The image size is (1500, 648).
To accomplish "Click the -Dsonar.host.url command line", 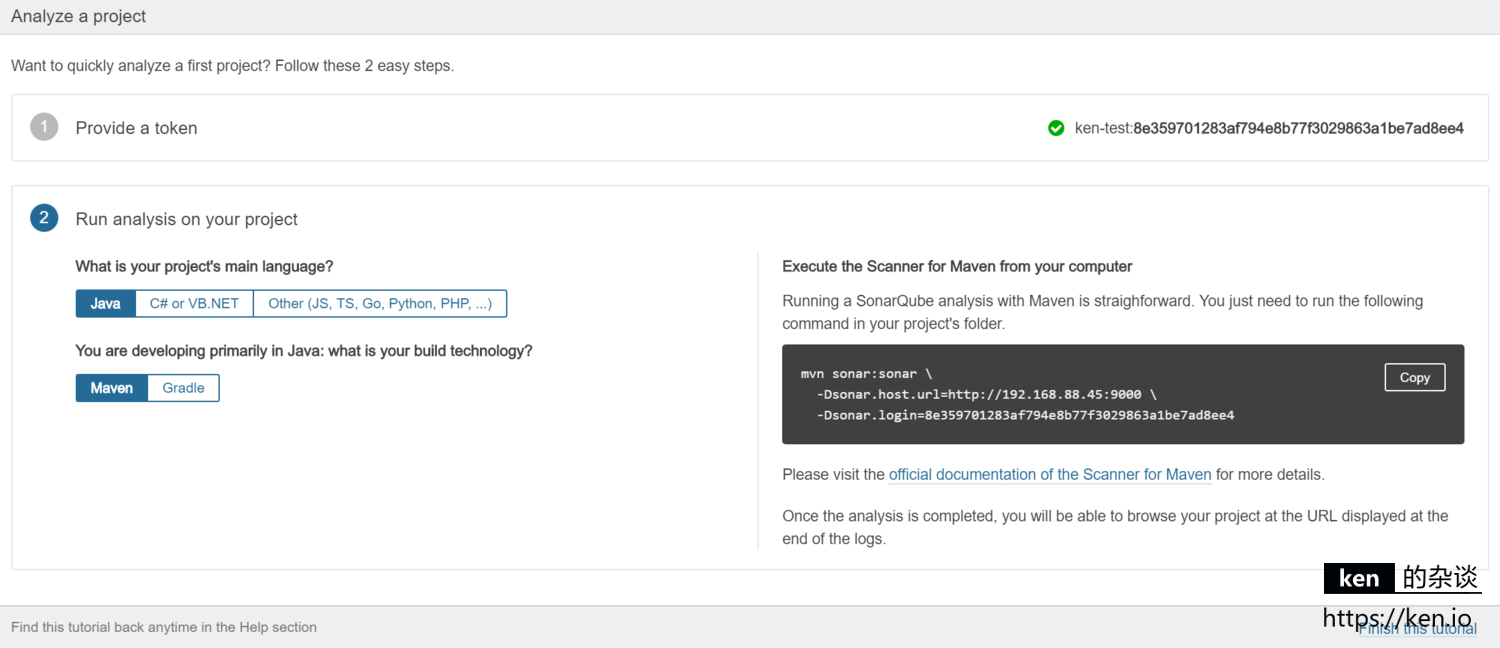I will 986,394.
